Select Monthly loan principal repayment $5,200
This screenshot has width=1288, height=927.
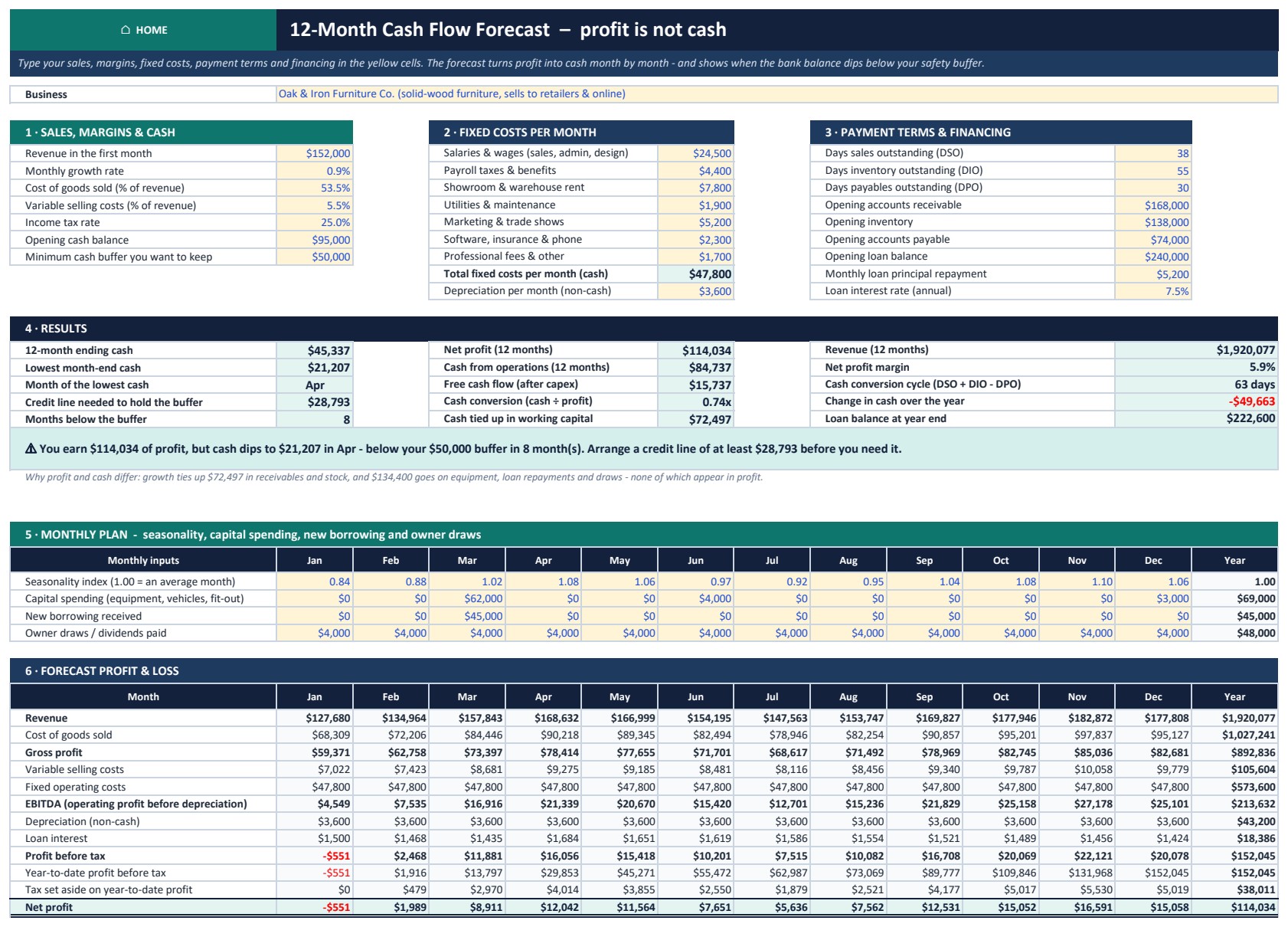pos(1153,274)
